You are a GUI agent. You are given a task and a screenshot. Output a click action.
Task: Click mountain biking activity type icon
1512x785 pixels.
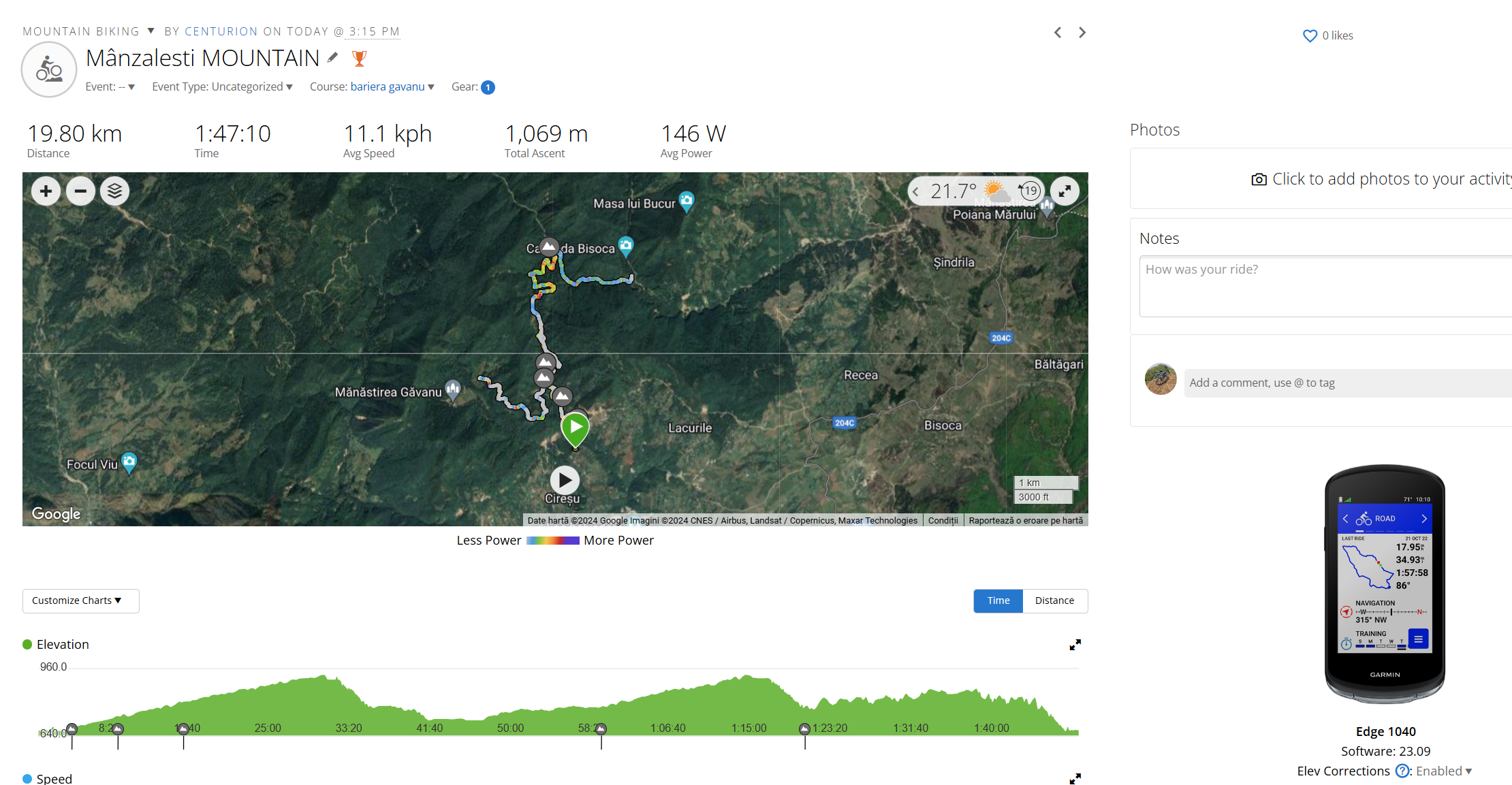pyautogui.click(x=49, y=69)
